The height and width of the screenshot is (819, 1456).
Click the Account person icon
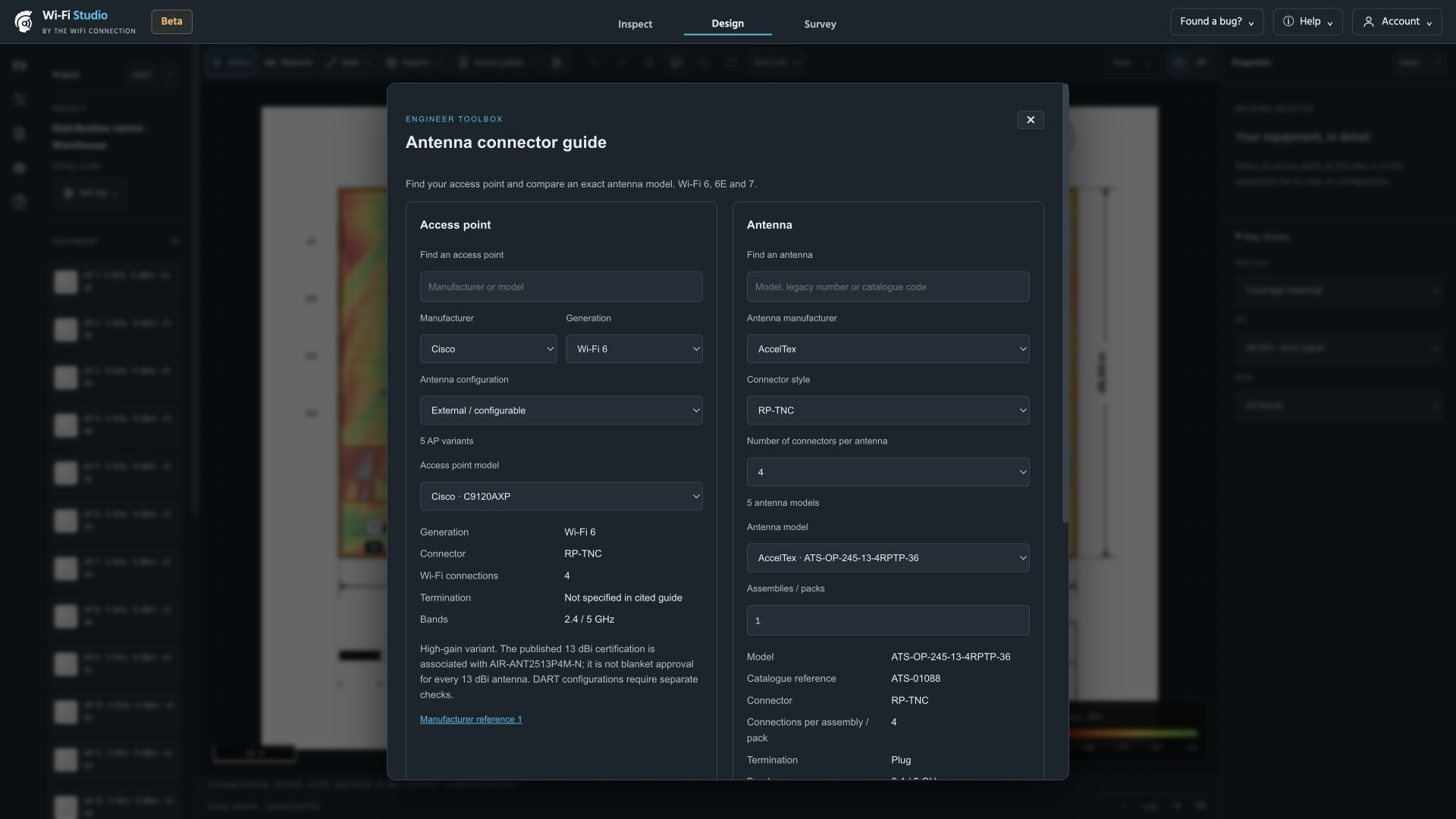click(x=1368, y=22)
